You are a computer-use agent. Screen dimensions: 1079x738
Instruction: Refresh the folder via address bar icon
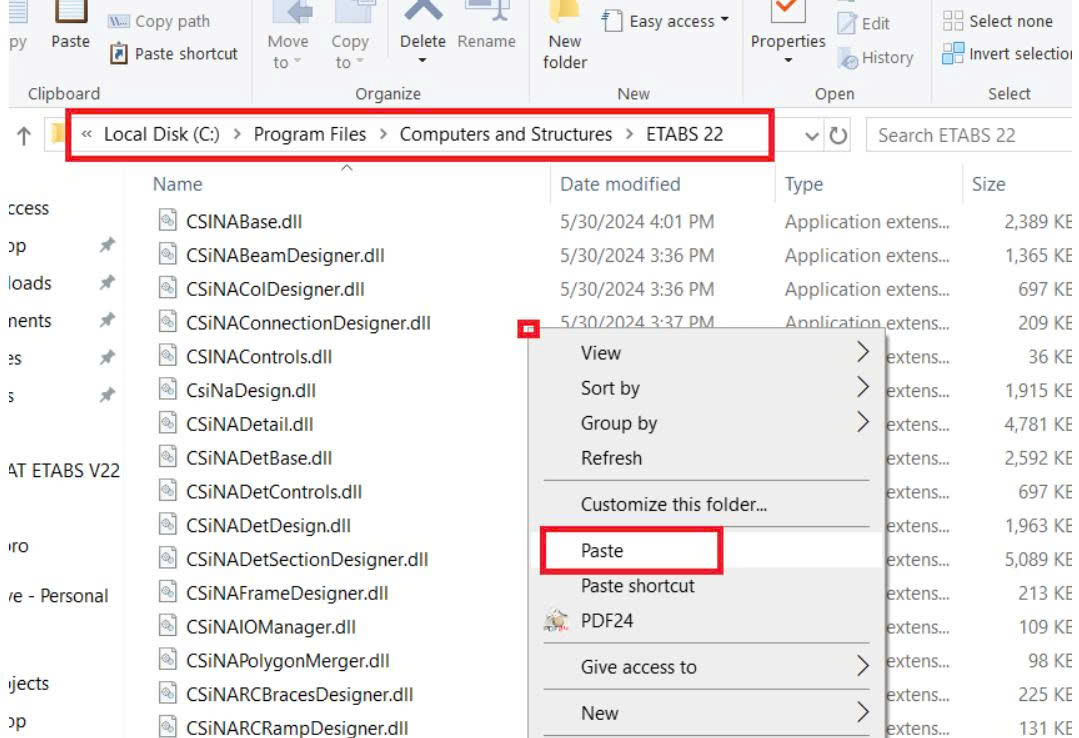click(838, 136)
